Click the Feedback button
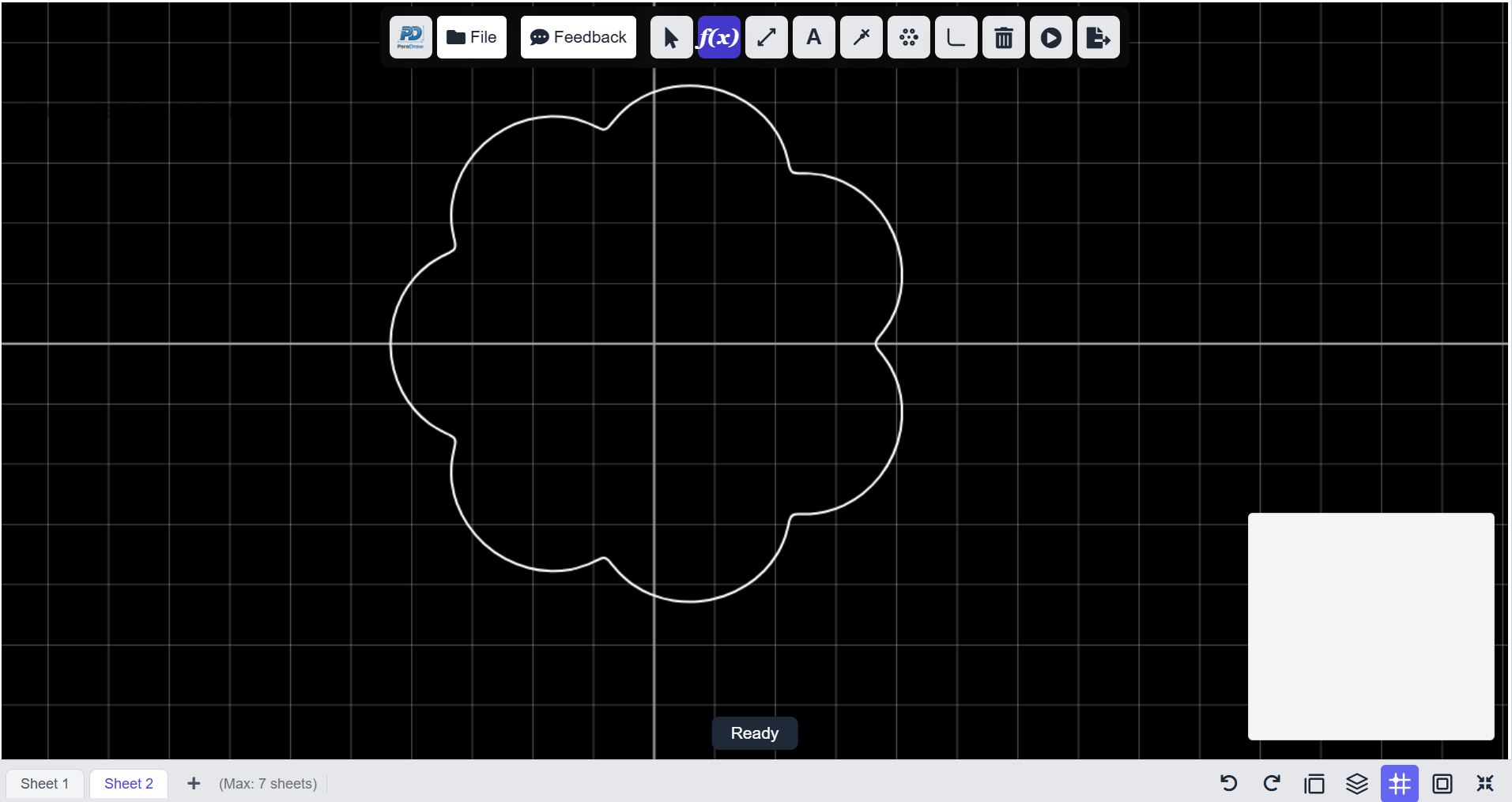Image resolution: width=1512 pixels, height=802 pixels. [x=578, y=37]
